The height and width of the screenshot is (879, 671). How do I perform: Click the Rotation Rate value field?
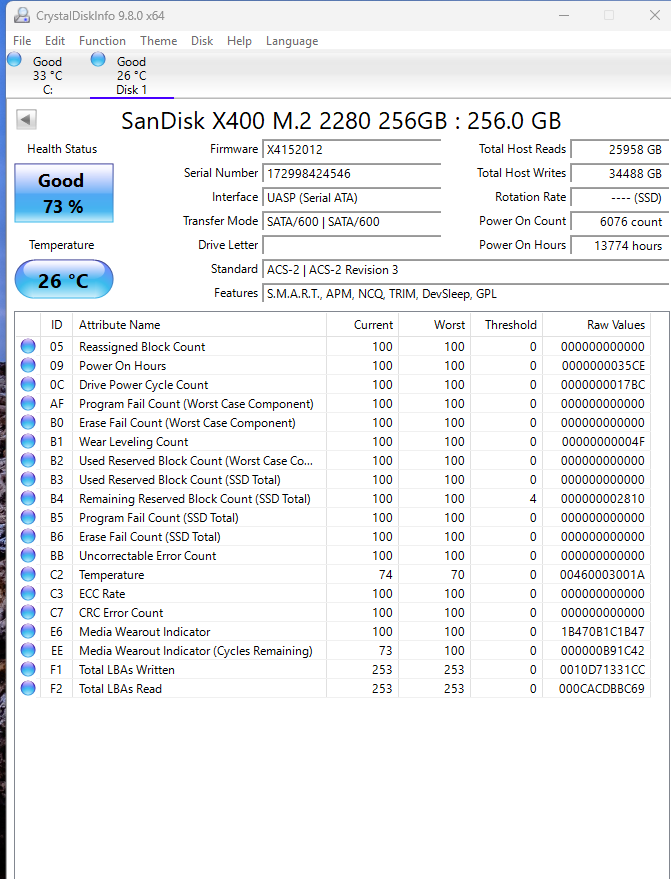[620, 198]
